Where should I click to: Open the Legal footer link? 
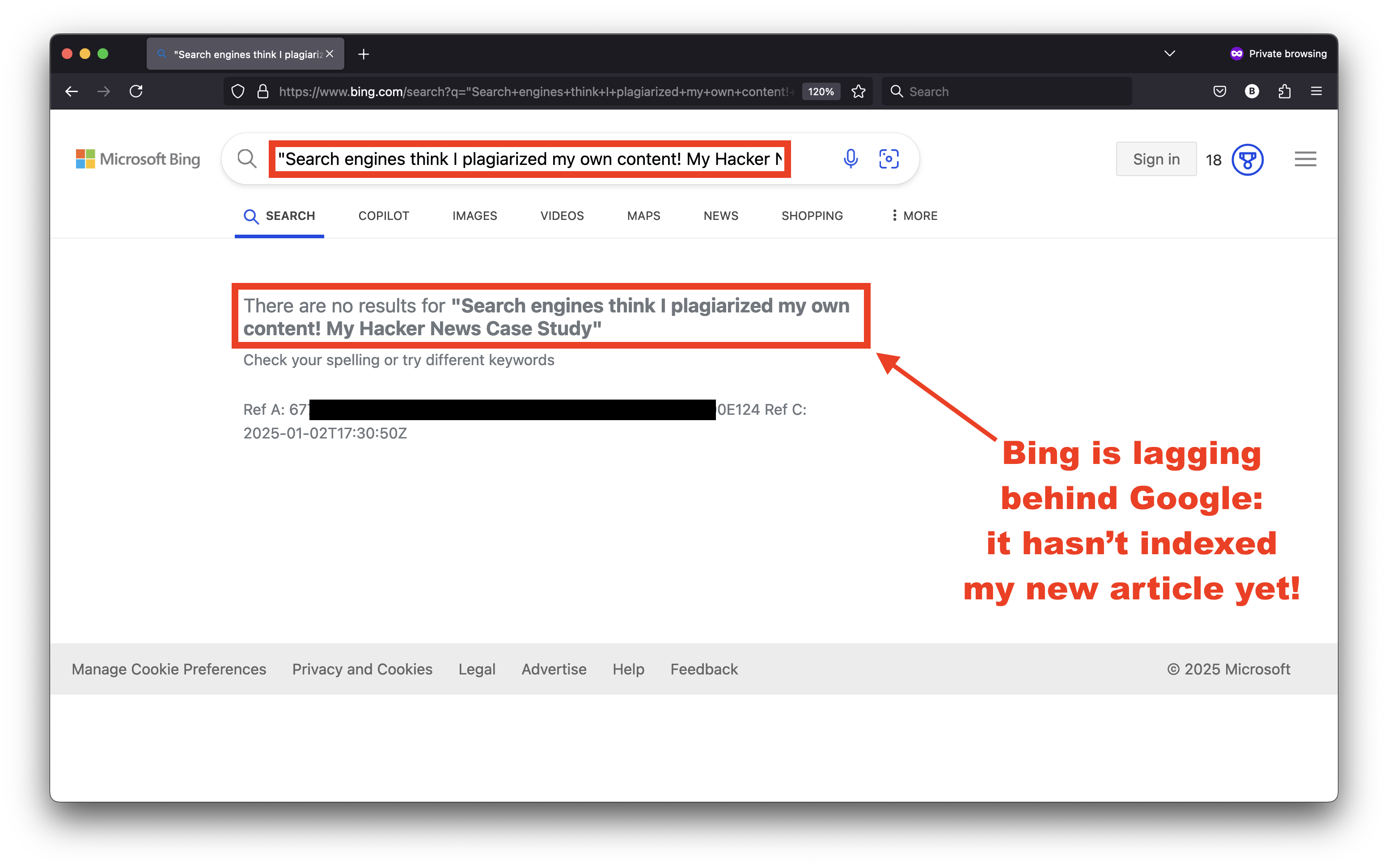[477, 669]
